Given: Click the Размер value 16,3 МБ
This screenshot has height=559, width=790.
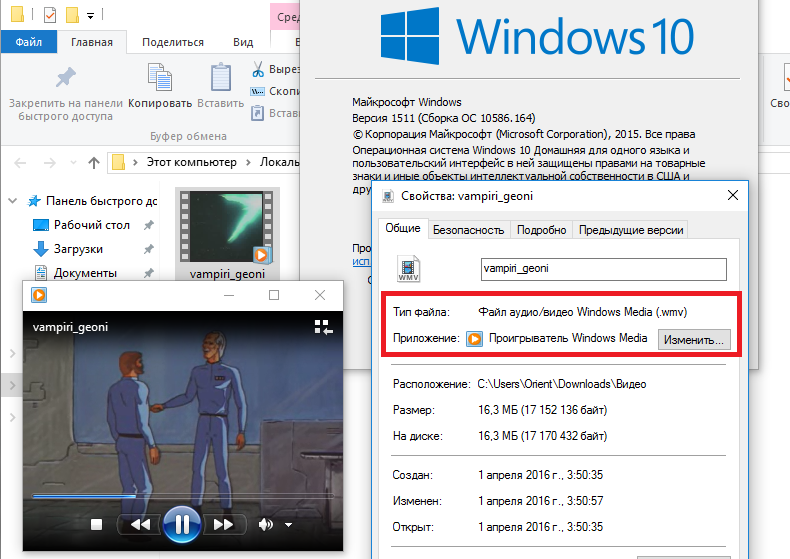Looking at the screenshot, I should 543,409.
